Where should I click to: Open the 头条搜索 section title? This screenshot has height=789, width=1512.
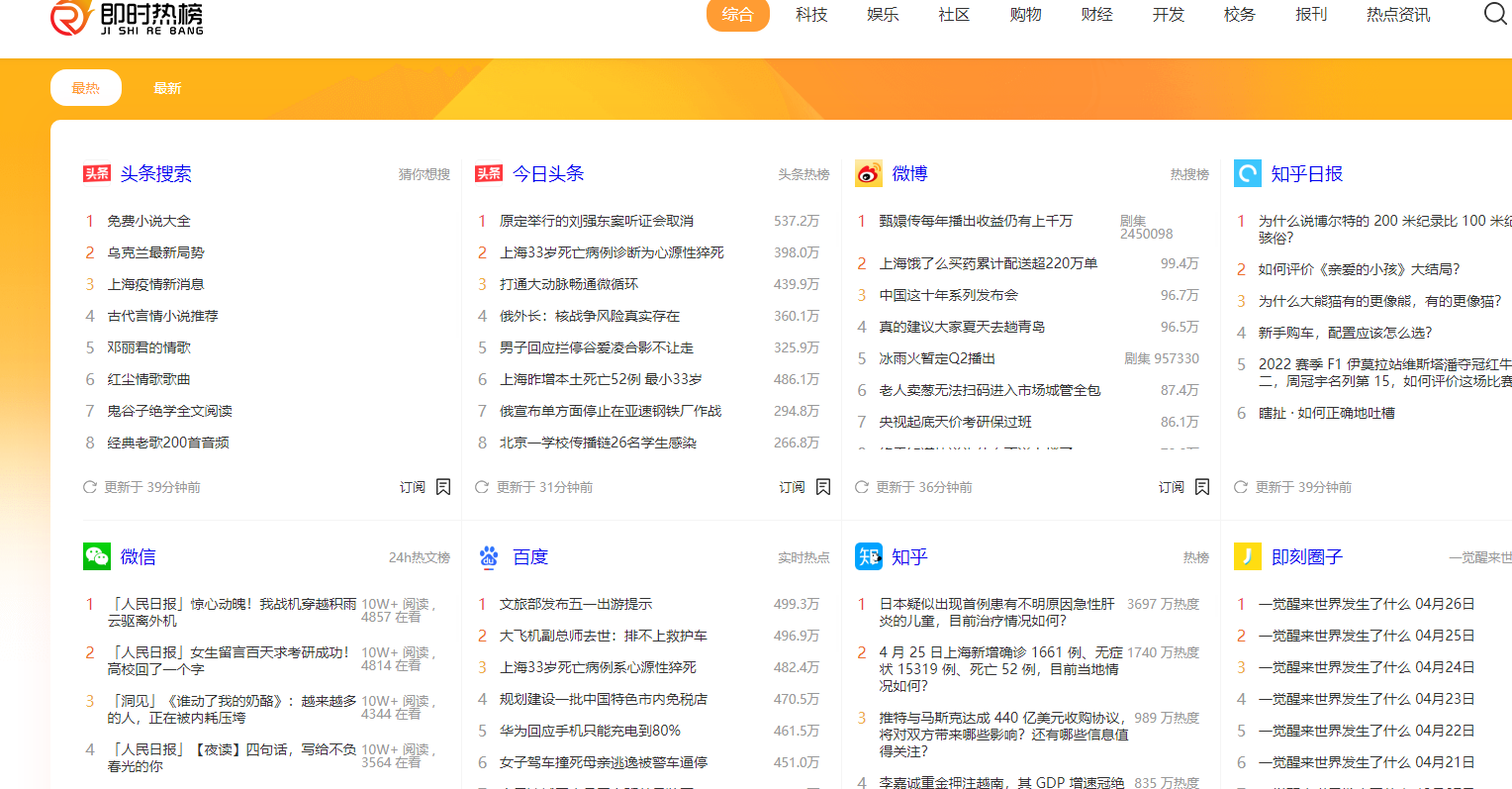(156, 173)
